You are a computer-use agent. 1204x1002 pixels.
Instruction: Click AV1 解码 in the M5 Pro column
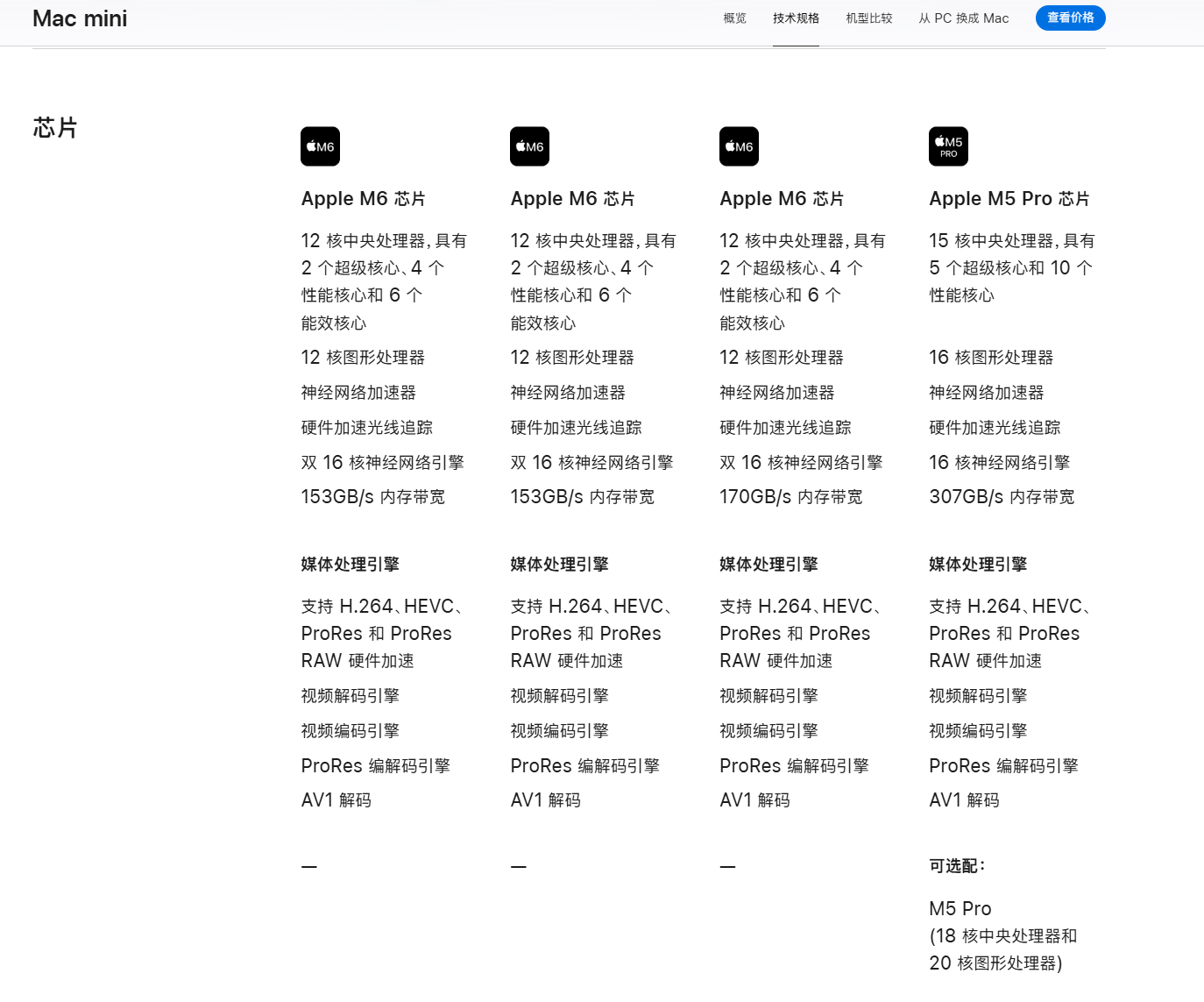coord(964,800)
